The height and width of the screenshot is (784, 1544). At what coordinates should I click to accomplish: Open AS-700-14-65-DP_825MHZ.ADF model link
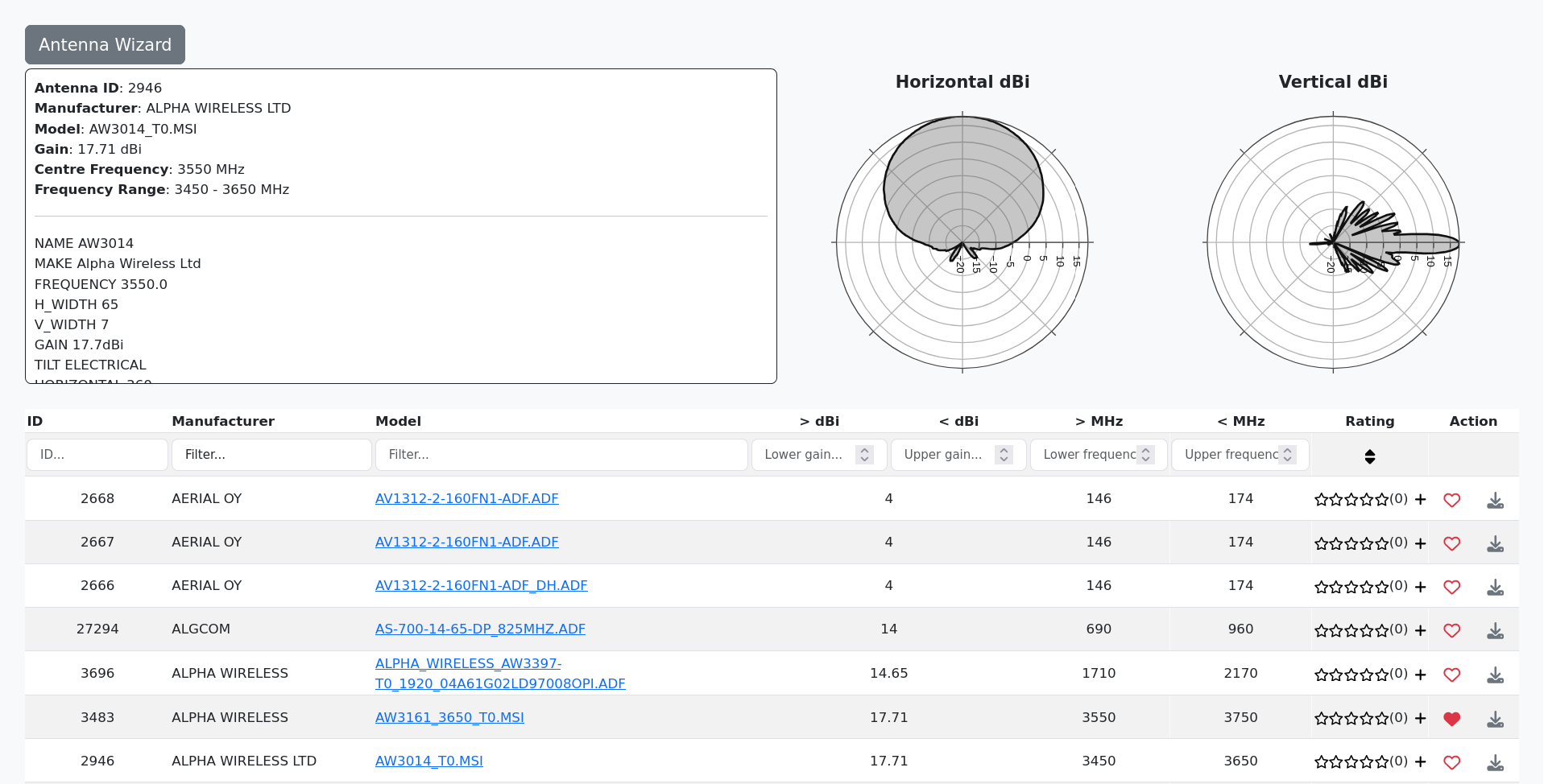(480, 629)
